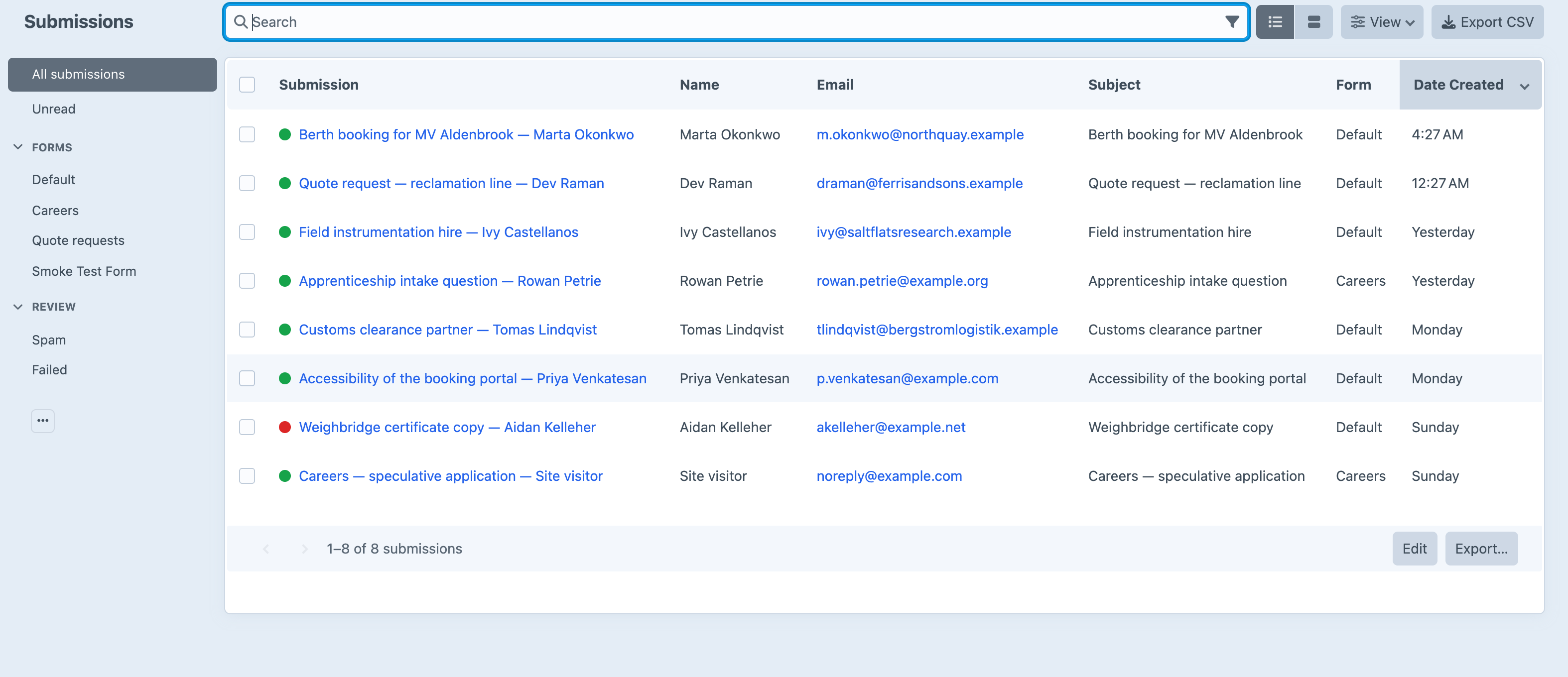1568x677 pixels.
Task: Open Customs clearance partner submission link
Action: (447, 329)
